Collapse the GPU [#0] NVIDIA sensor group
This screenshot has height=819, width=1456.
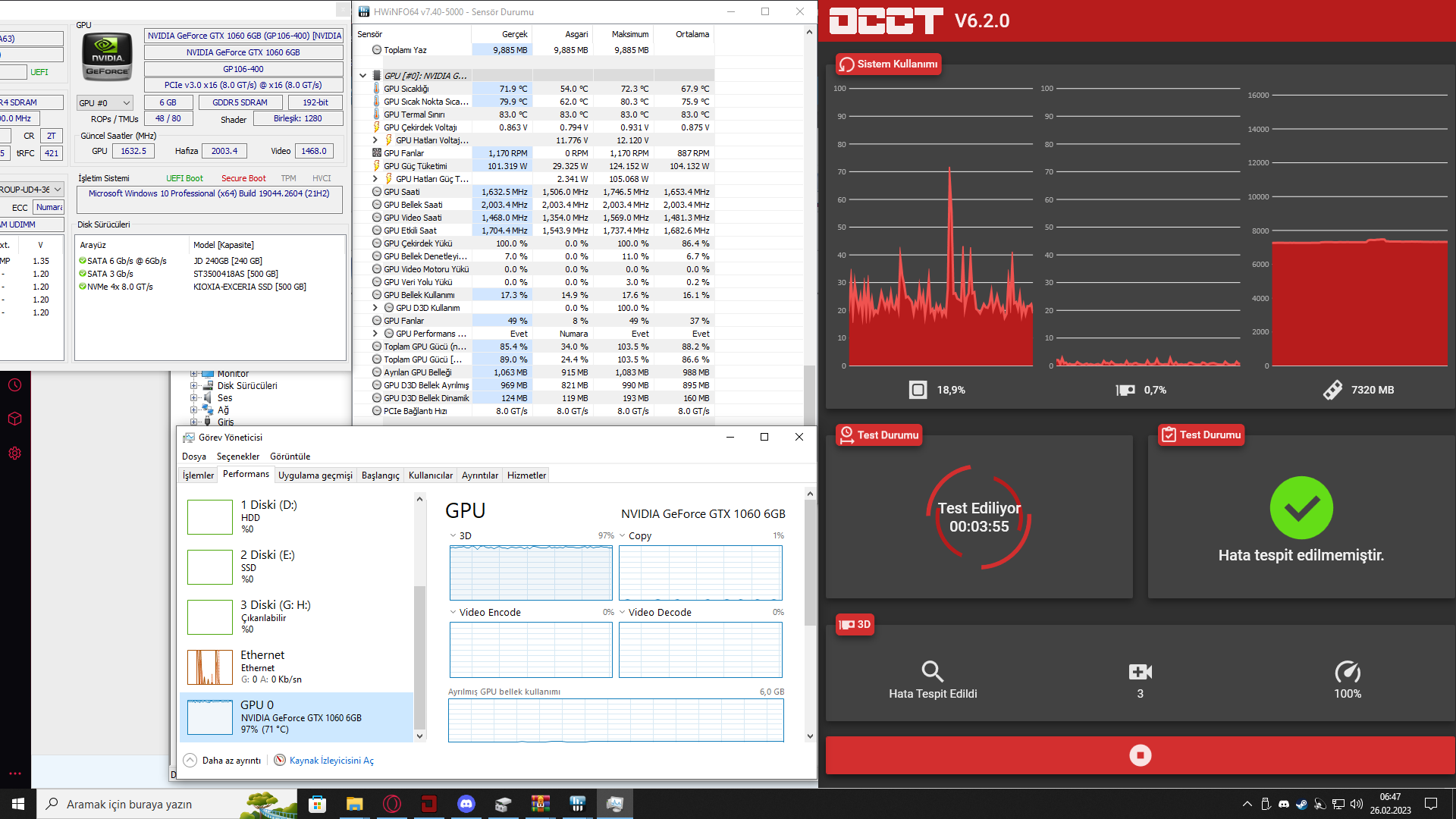click(x=362, y=76)
